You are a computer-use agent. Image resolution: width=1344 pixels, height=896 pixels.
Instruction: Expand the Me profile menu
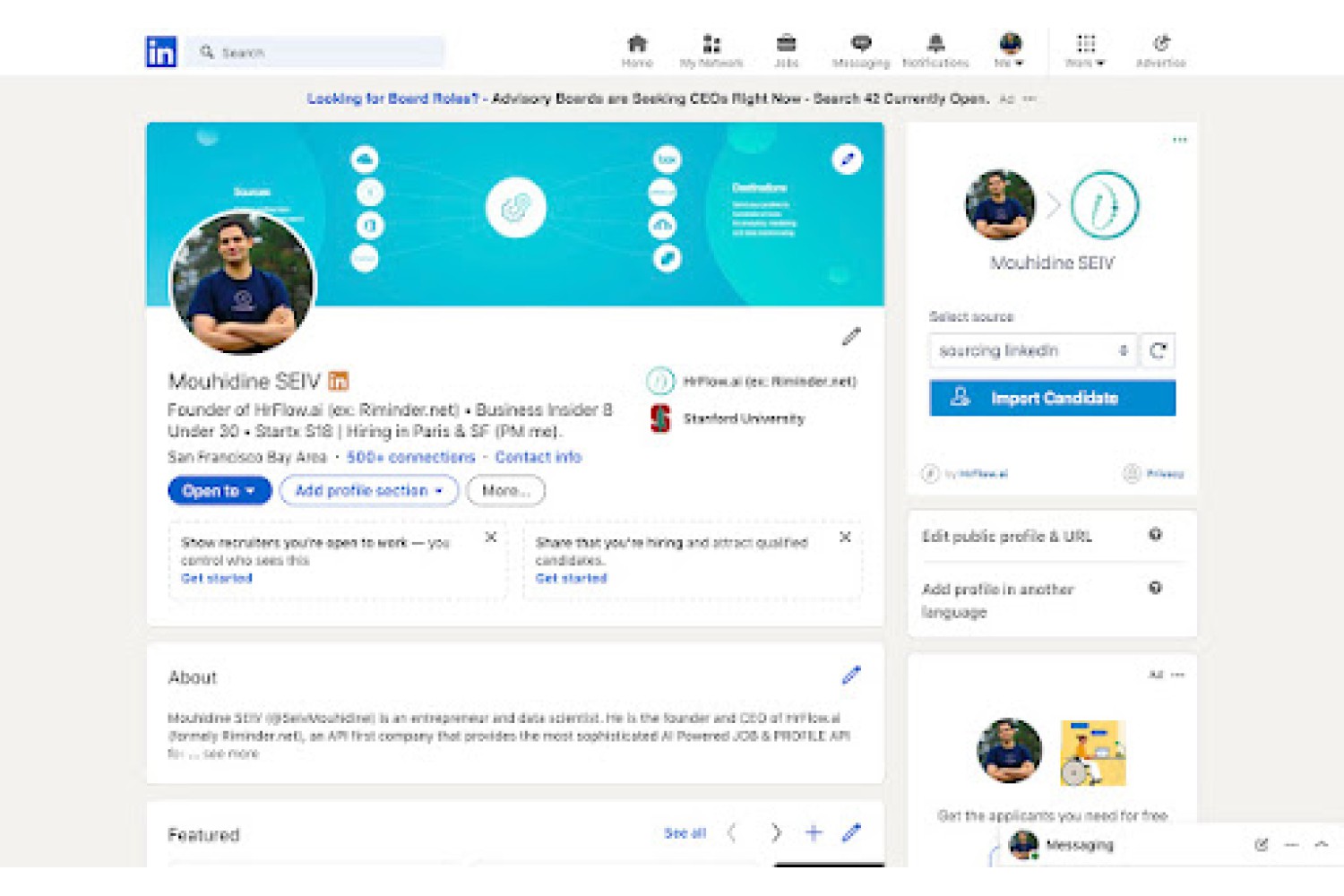(1010, 51)
